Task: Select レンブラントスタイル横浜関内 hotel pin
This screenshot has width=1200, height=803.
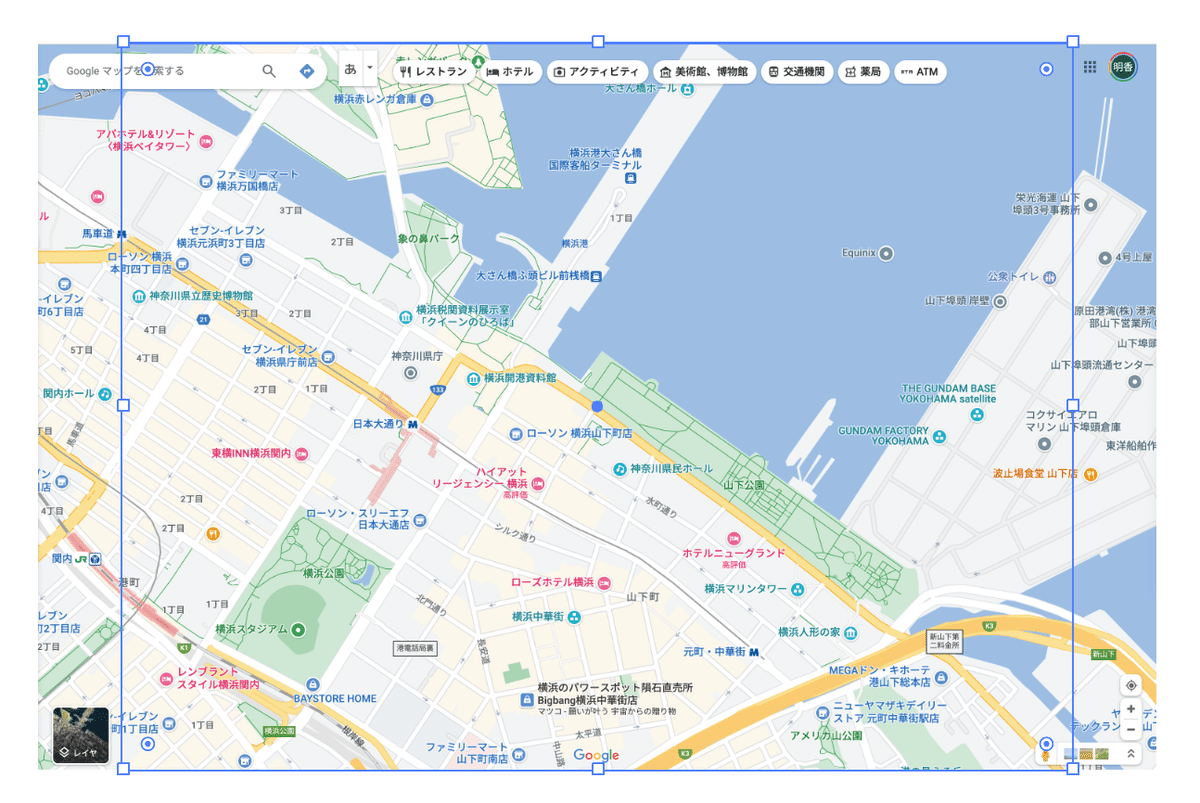Action: (166, 679)
